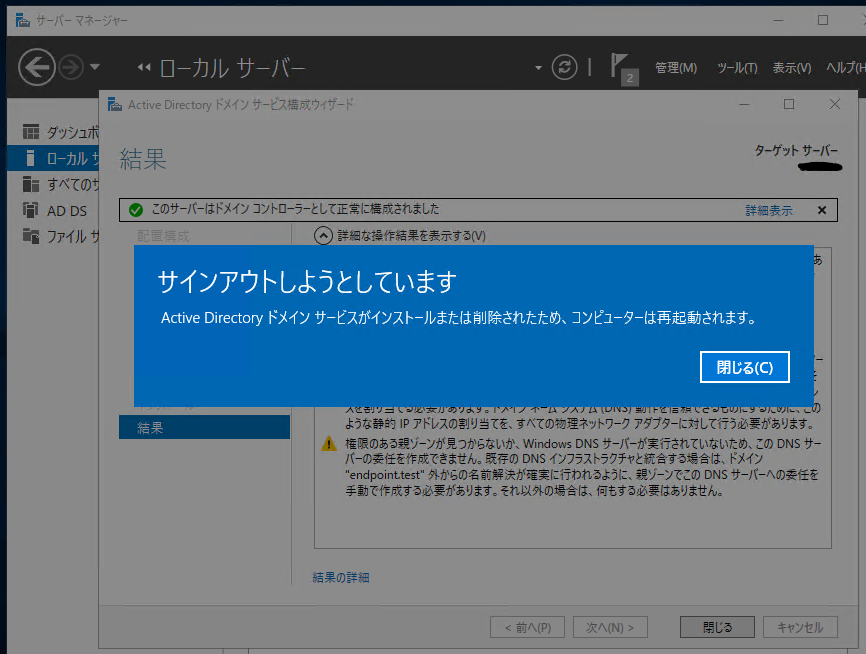Open the ツール(T) menu
866x654 pixels.
pyautogui.click(x=737, y=68)
